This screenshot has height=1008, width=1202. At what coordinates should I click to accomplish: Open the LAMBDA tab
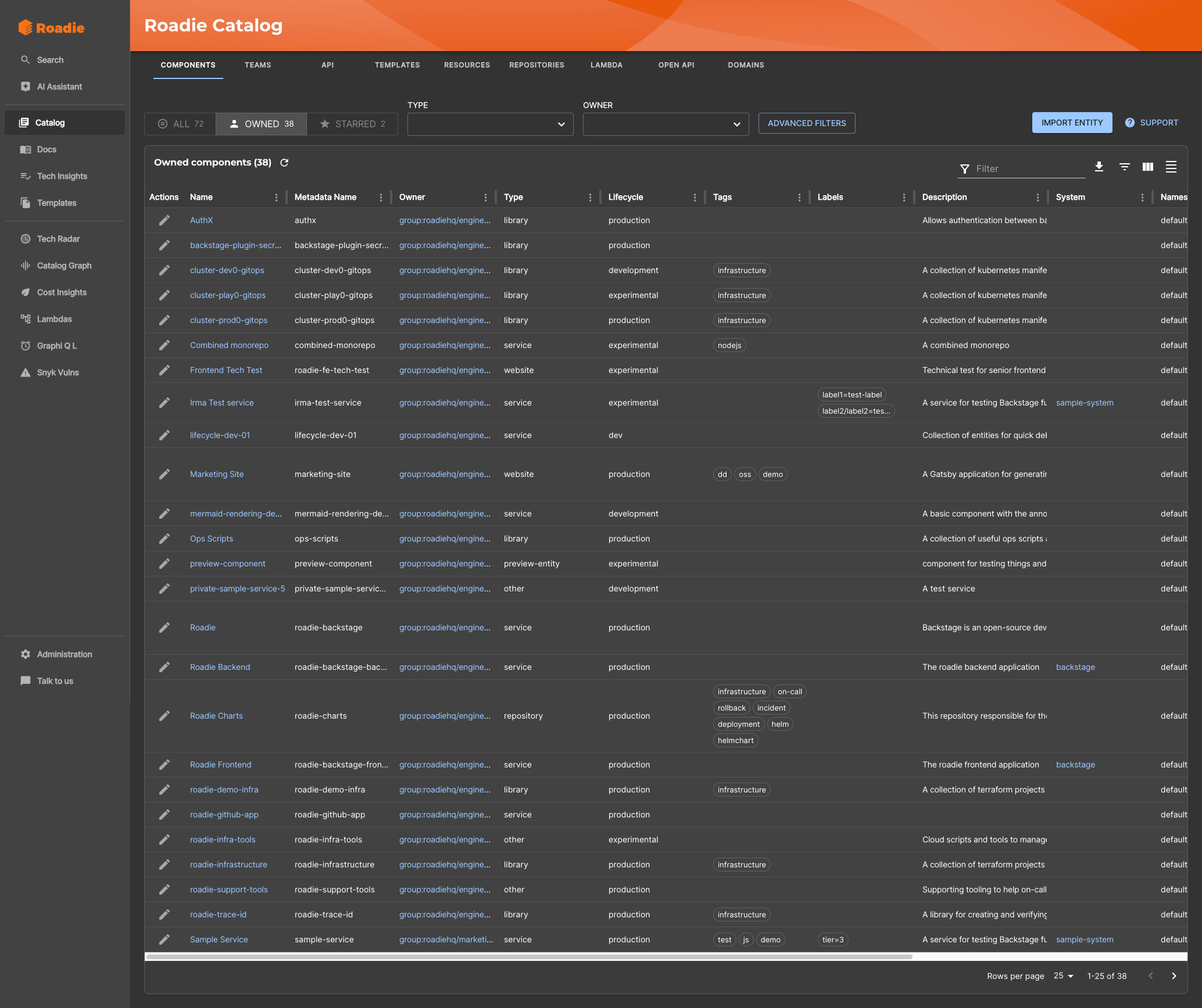coord(607,65)
